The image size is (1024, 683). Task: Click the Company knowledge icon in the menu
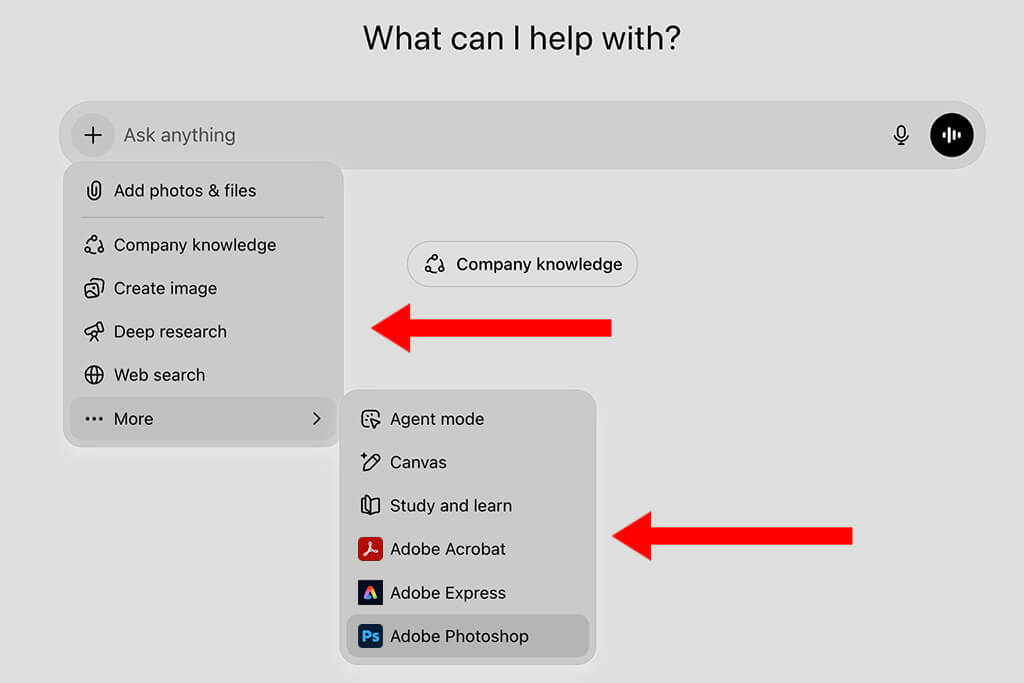pos(94,245)
